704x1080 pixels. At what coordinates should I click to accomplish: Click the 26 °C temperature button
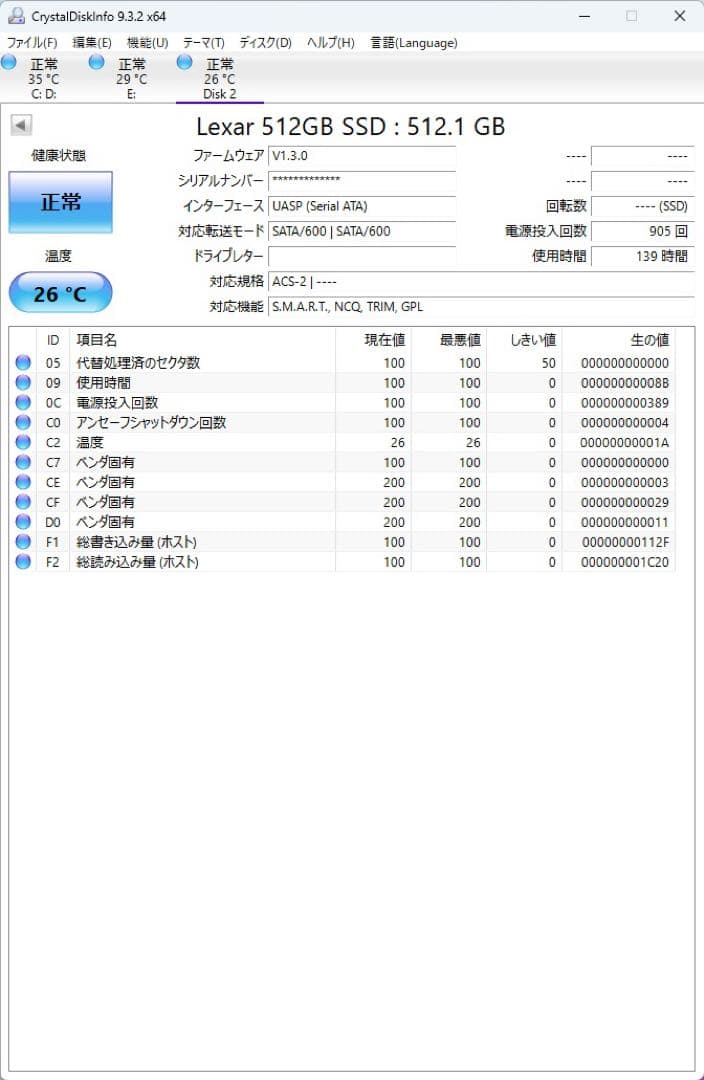coord(61,293)
